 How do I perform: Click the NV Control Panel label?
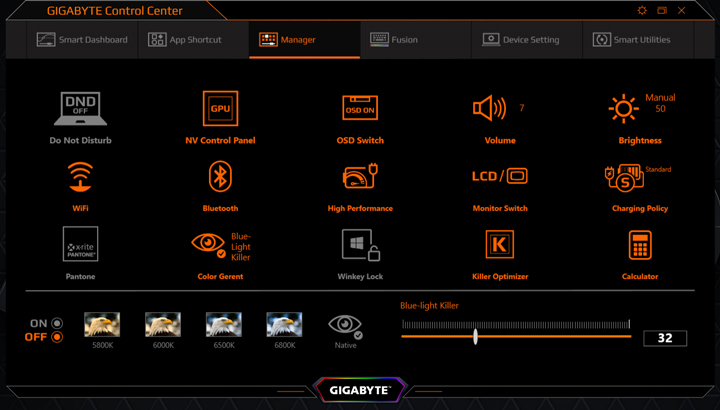[220, 140]
